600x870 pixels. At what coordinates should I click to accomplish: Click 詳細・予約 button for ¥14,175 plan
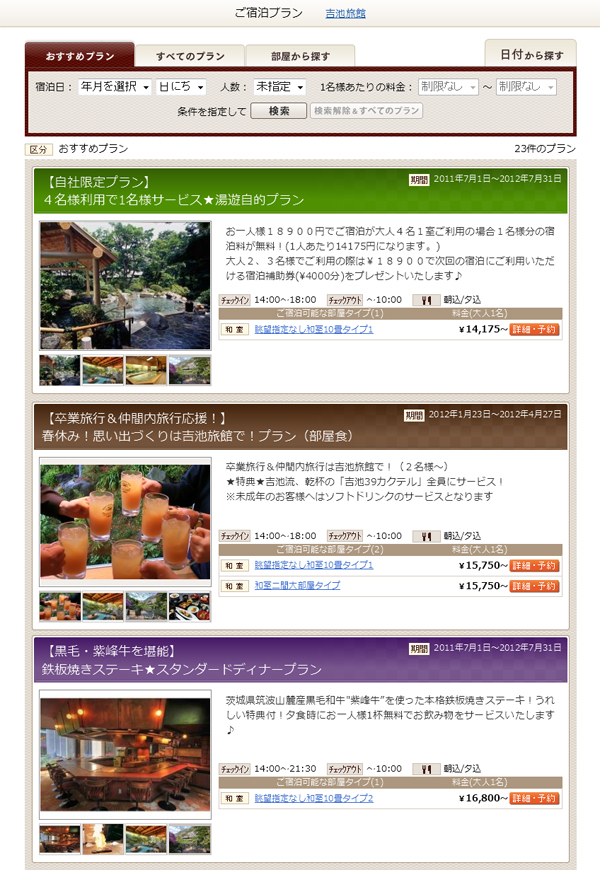(x=534, y=329)
